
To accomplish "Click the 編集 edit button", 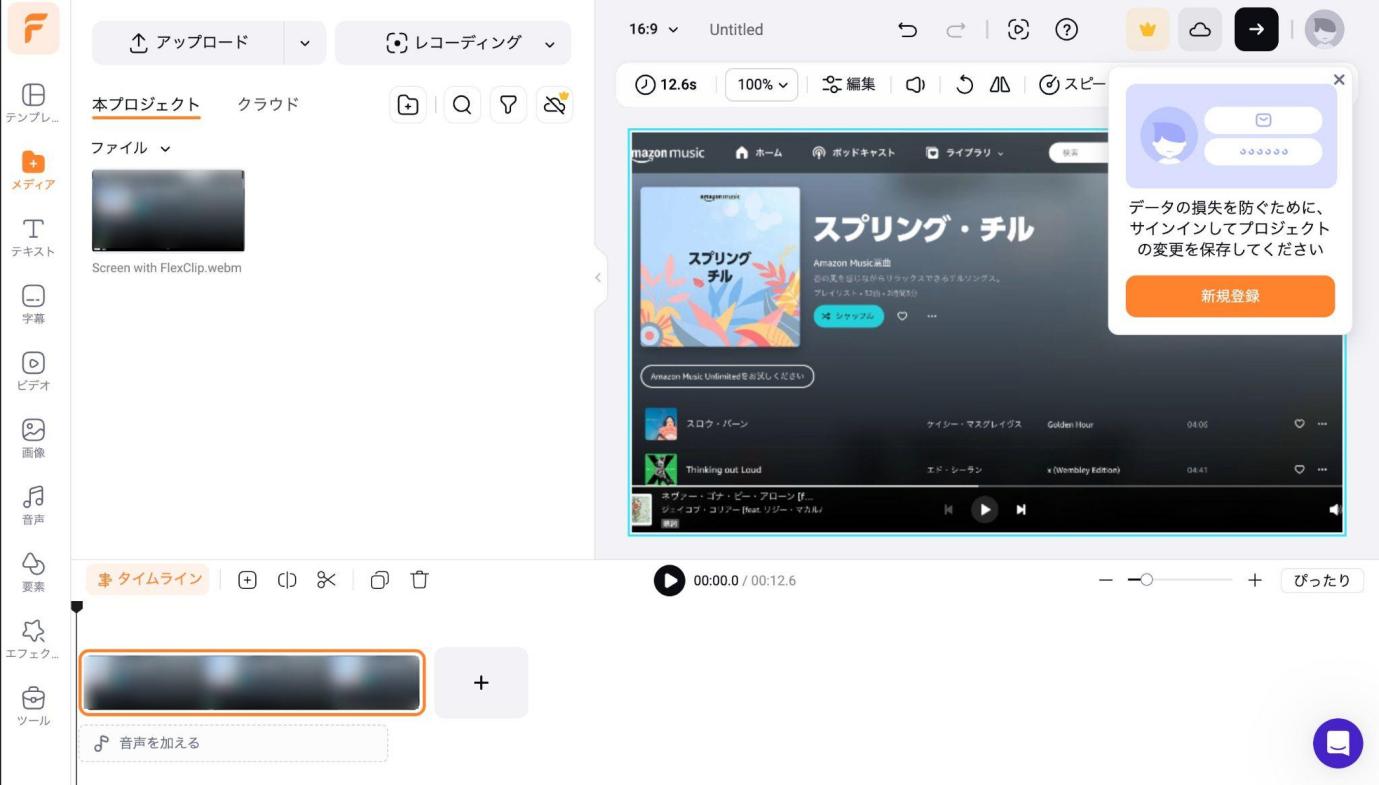I will coord(849,85).
